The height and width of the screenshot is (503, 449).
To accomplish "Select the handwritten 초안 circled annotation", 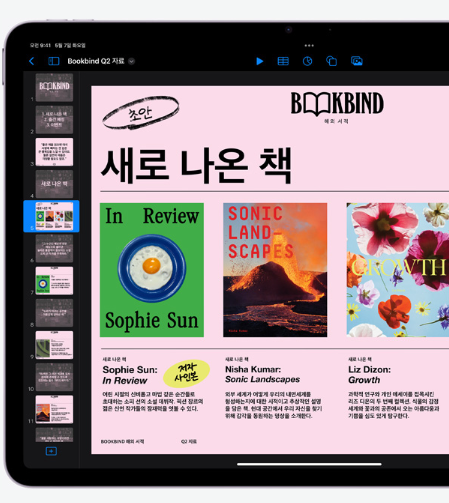I will [x=140, y=113].
